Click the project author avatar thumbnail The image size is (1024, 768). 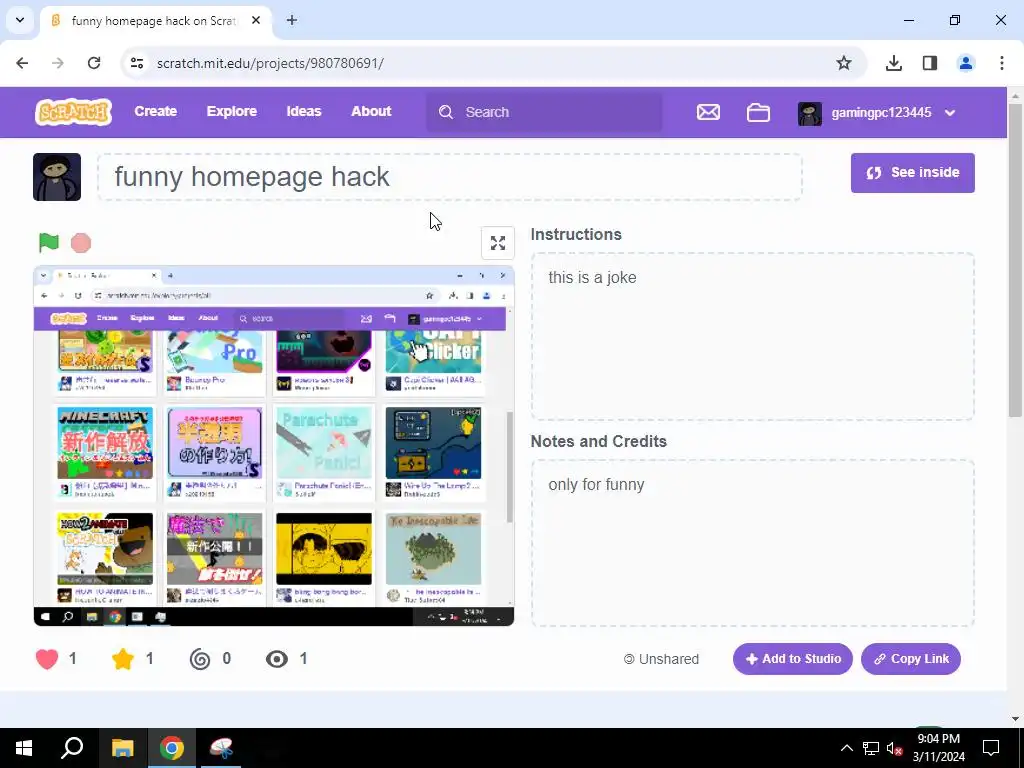57,177
